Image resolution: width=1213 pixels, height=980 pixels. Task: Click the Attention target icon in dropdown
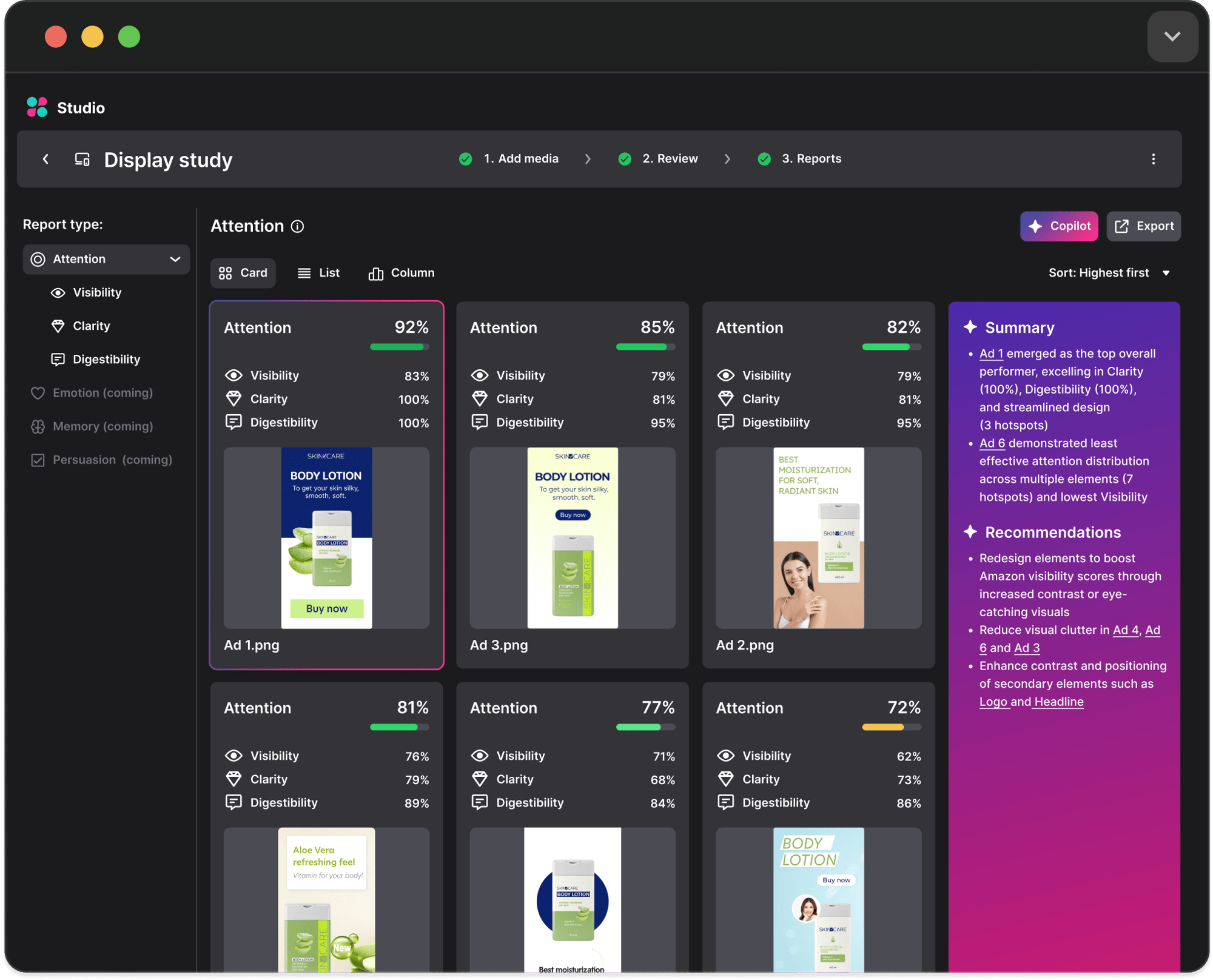38,260
